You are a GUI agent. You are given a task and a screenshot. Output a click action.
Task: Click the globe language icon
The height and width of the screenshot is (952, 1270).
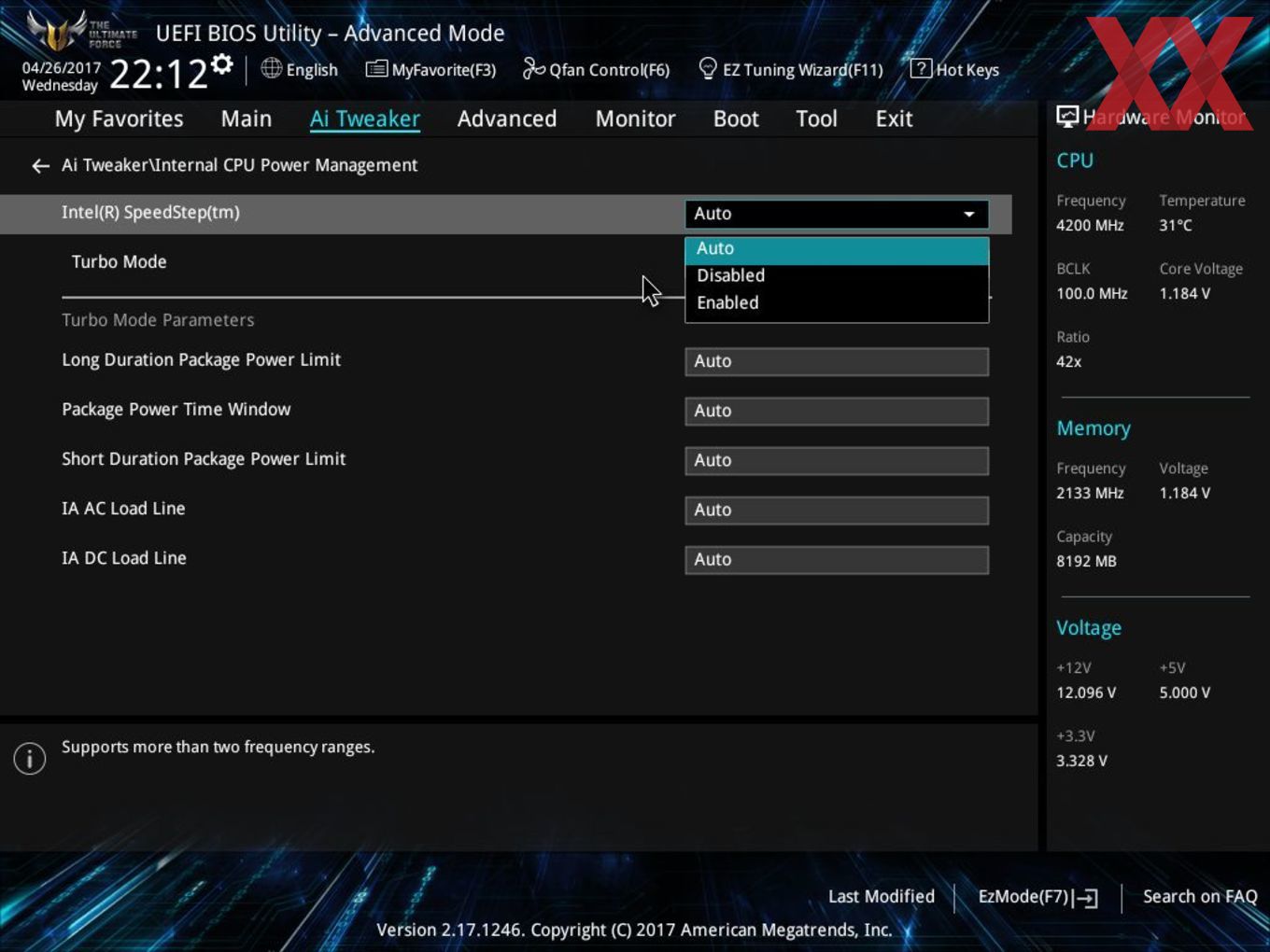[271, 68]
